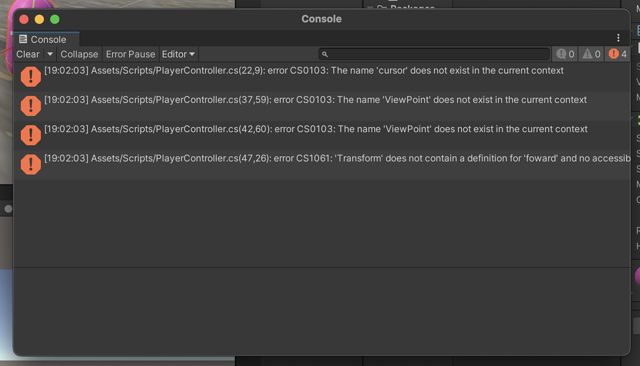The height and width of the screenshot is (366, 640).
Task: Minimize the Console window with yellow button
Action: (39, 19)
